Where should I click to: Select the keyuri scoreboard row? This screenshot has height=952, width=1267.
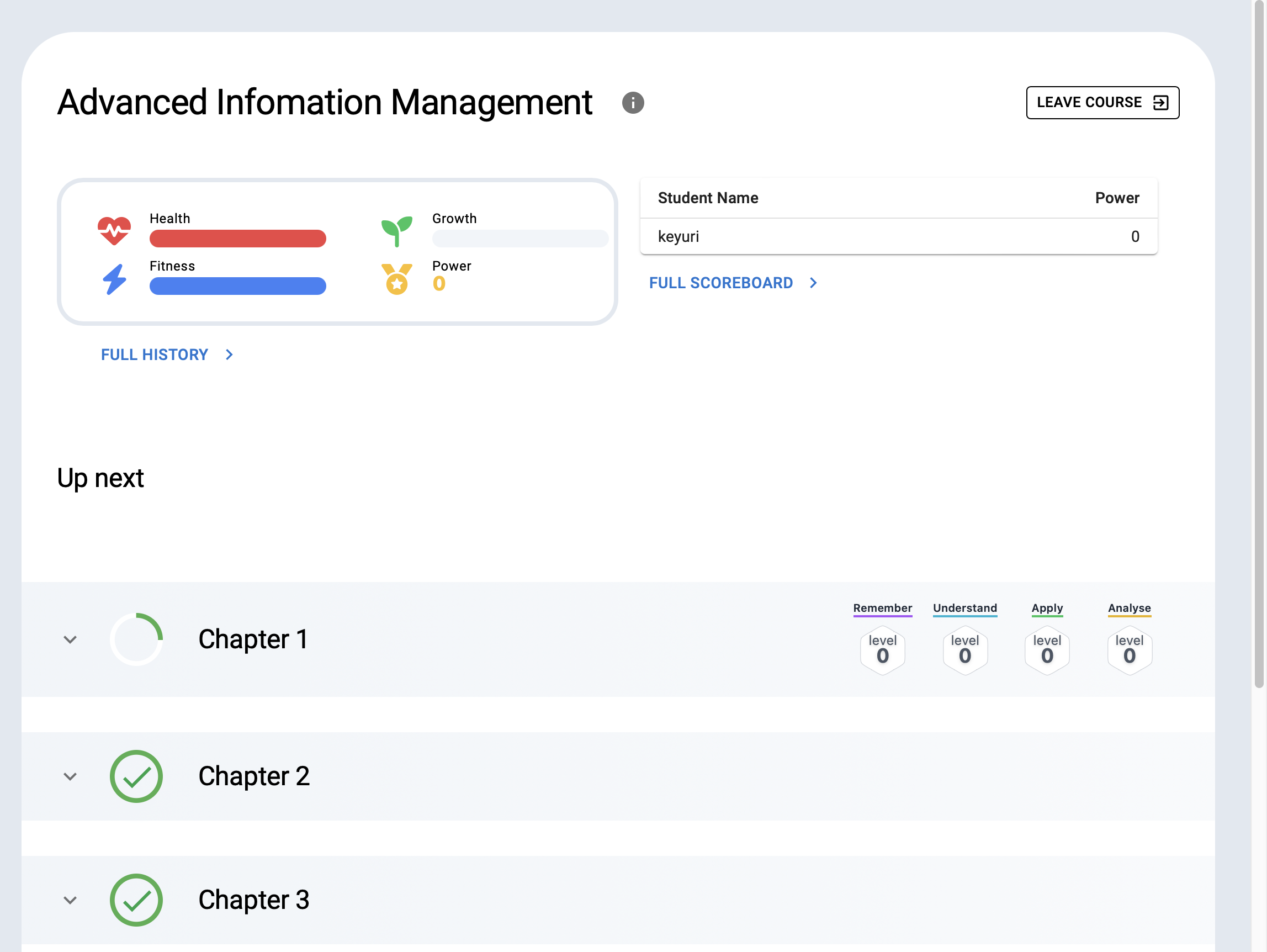(899, 236)
